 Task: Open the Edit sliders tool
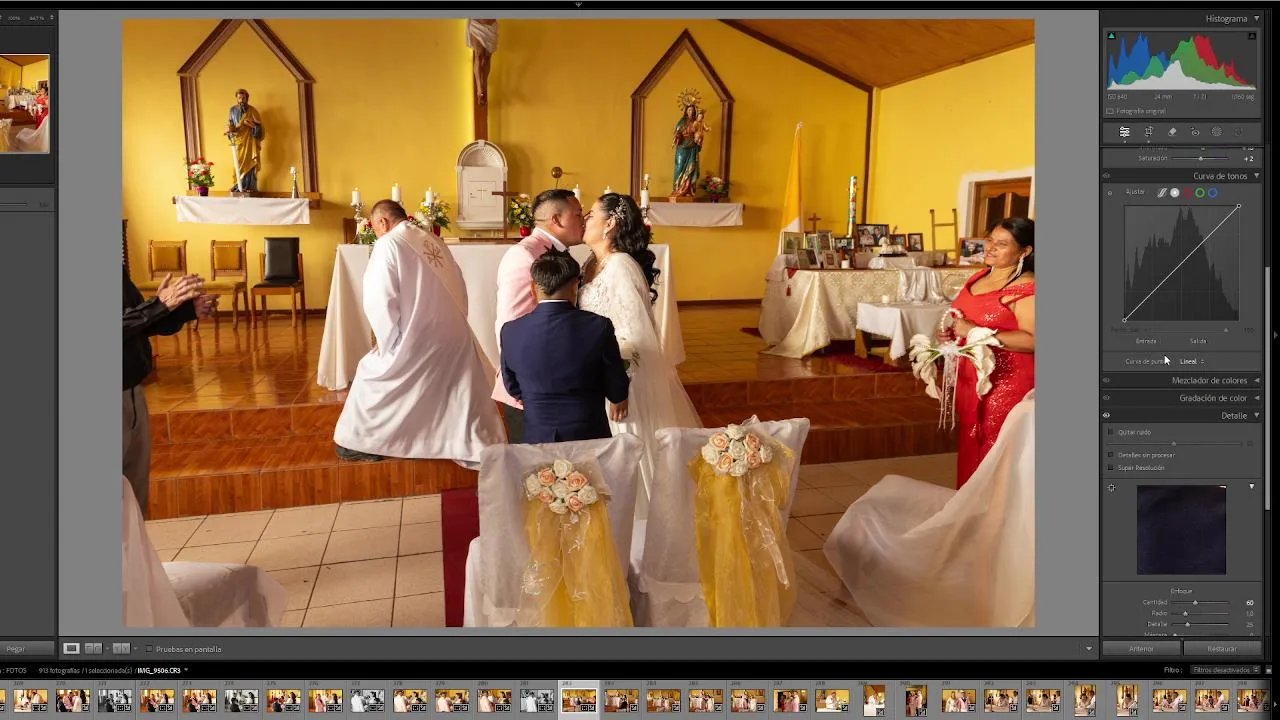[x=1124, y=132]
